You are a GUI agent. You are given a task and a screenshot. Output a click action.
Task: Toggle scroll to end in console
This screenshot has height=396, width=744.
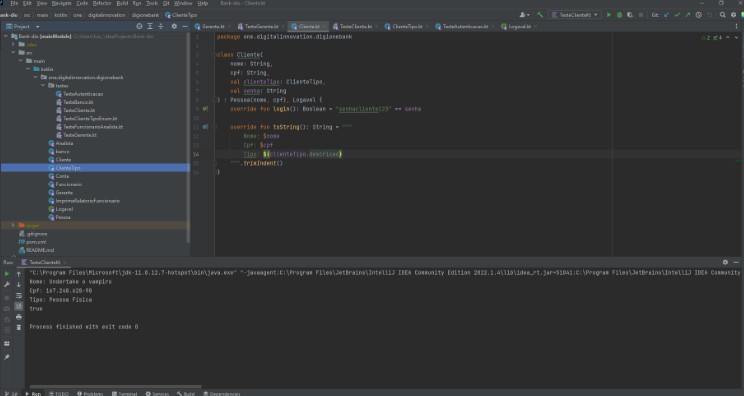pos(19,306)
